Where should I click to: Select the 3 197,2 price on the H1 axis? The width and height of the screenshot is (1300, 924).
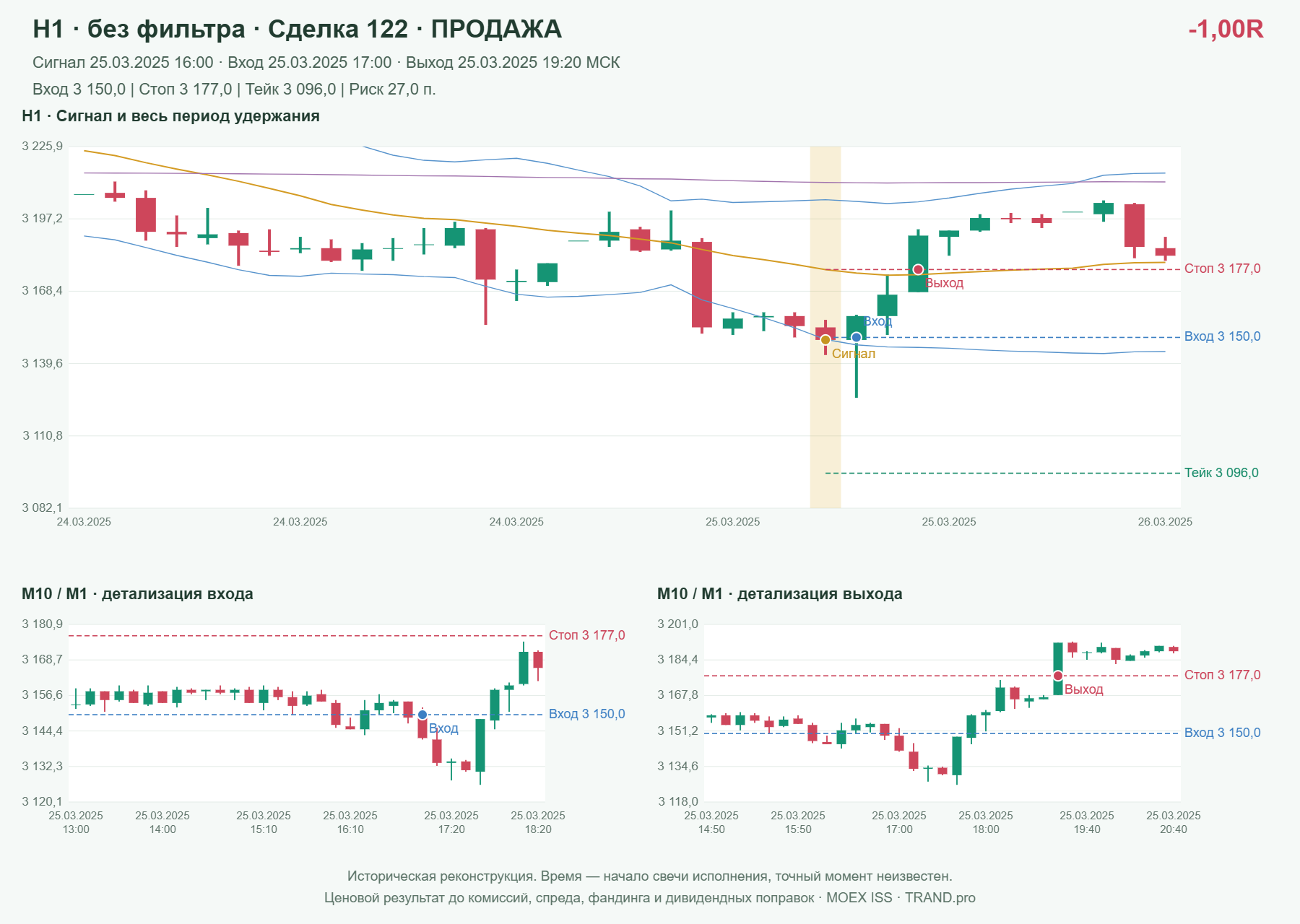[x=43, y=219]
